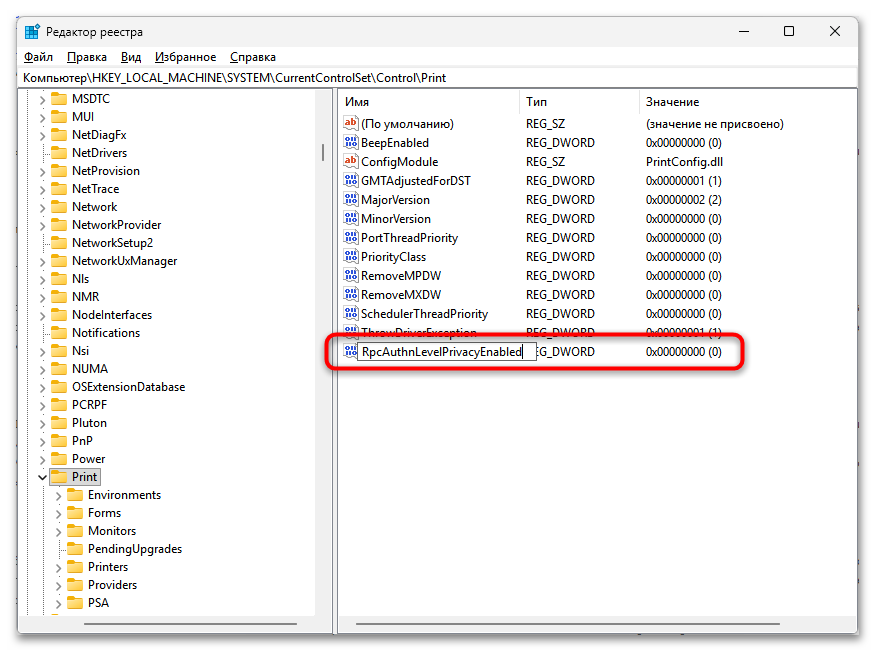Select the (По умолчанию) string value icon

(x=350, y=123)
